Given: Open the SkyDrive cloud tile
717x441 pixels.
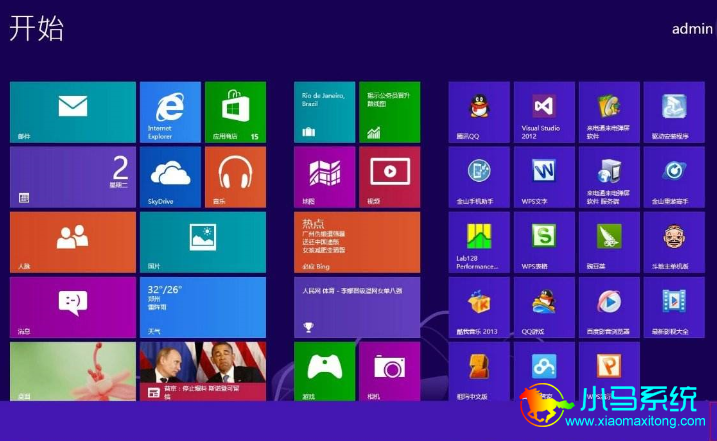Looking at the screenshot, I should pyautogui.click(x=170, y=177).
